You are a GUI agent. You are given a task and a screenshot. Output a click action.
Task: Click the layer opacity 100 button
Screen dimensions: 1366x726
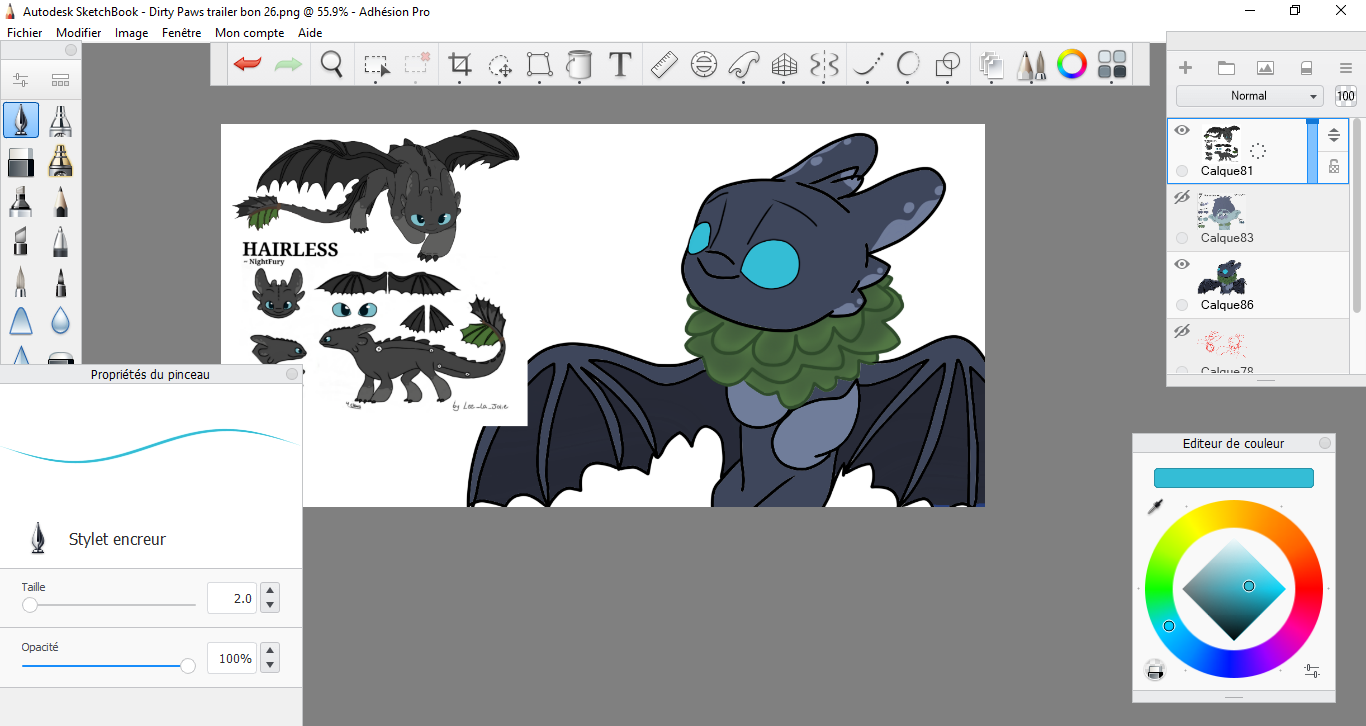1345,96
